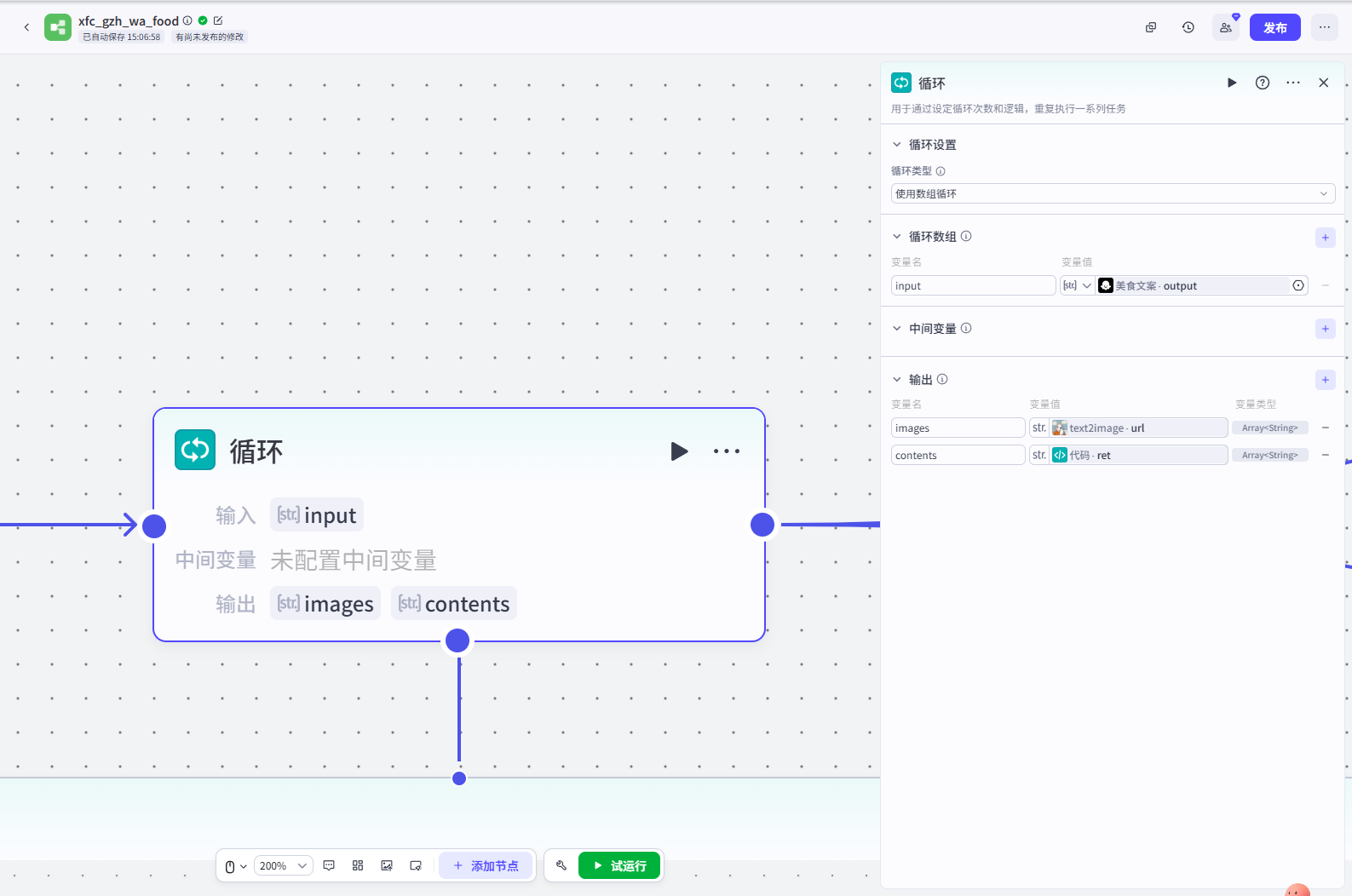Add a new 输出 variable
This screenshot has width=1352, height=896.
point(1325,380)
